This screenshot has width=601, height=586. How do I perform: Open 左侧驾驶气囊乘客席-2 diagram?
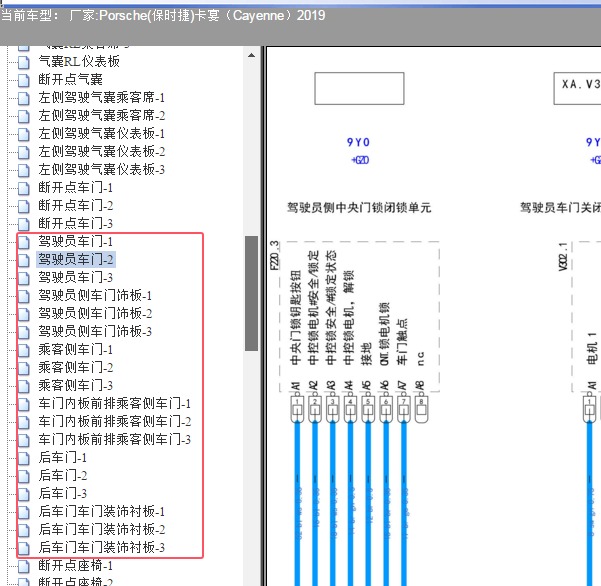tap(101, 115)
